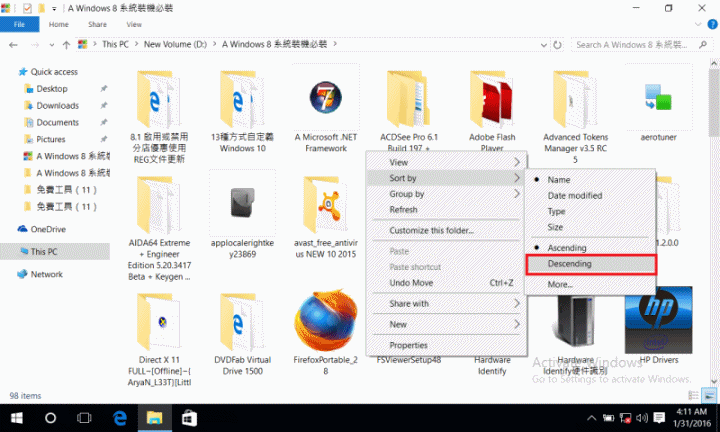Expand the ribbon chevron
Image resolution: width=720 pixels, height=432 pixels.
pos(698,24)
